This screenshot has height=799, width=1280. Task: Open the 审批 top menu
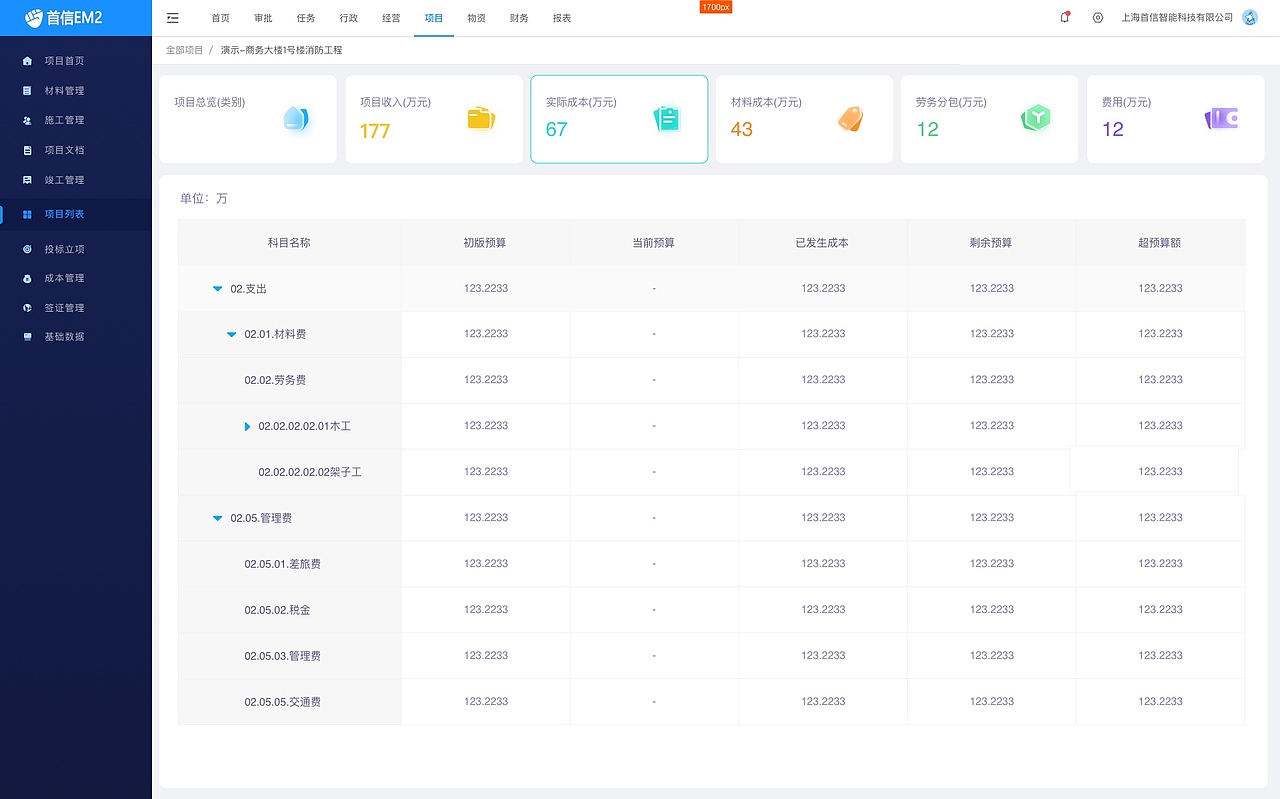click(x=263, y=19)
